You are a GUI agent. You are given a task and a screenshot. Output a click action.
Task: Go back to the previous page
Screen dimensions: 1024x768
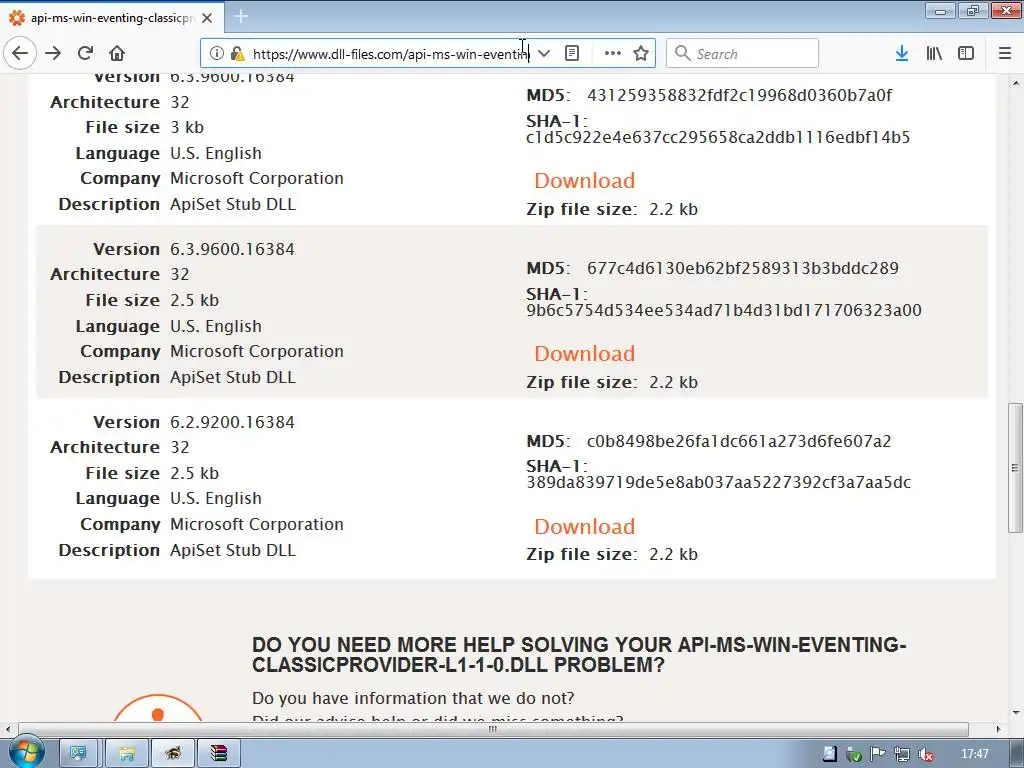click(20, 54)
